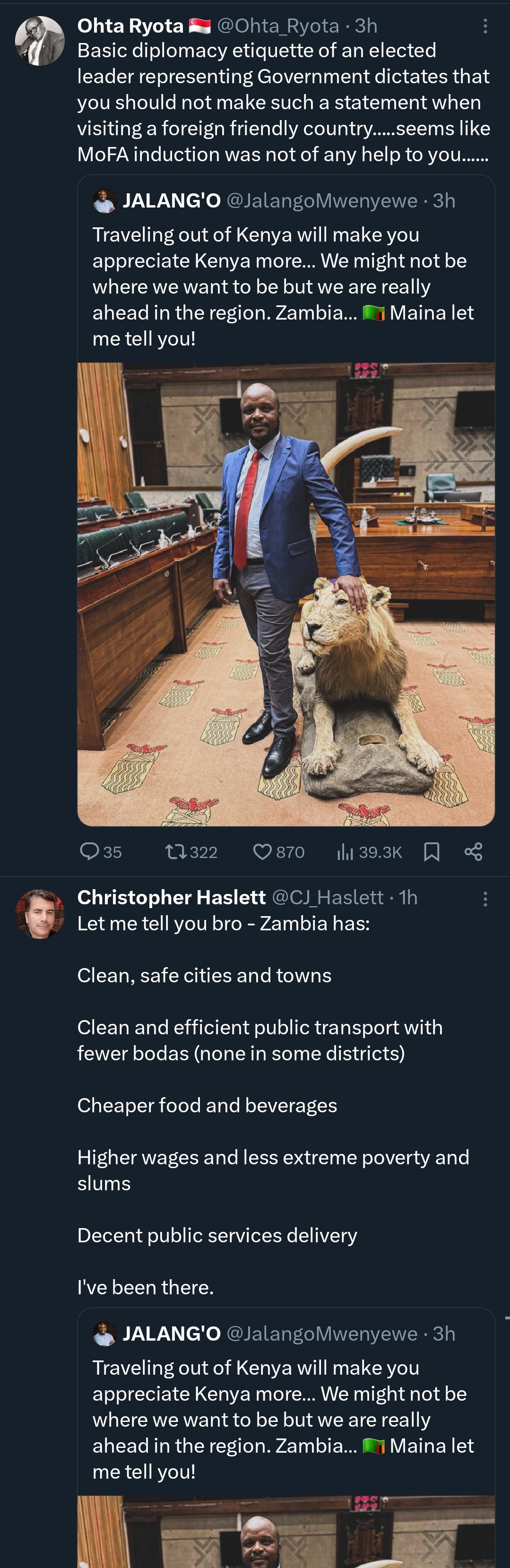The width and height of the screenshot is (510, 1568).
Task: Open the @Ohta_Ryota handle
Action: coord(277,26)
